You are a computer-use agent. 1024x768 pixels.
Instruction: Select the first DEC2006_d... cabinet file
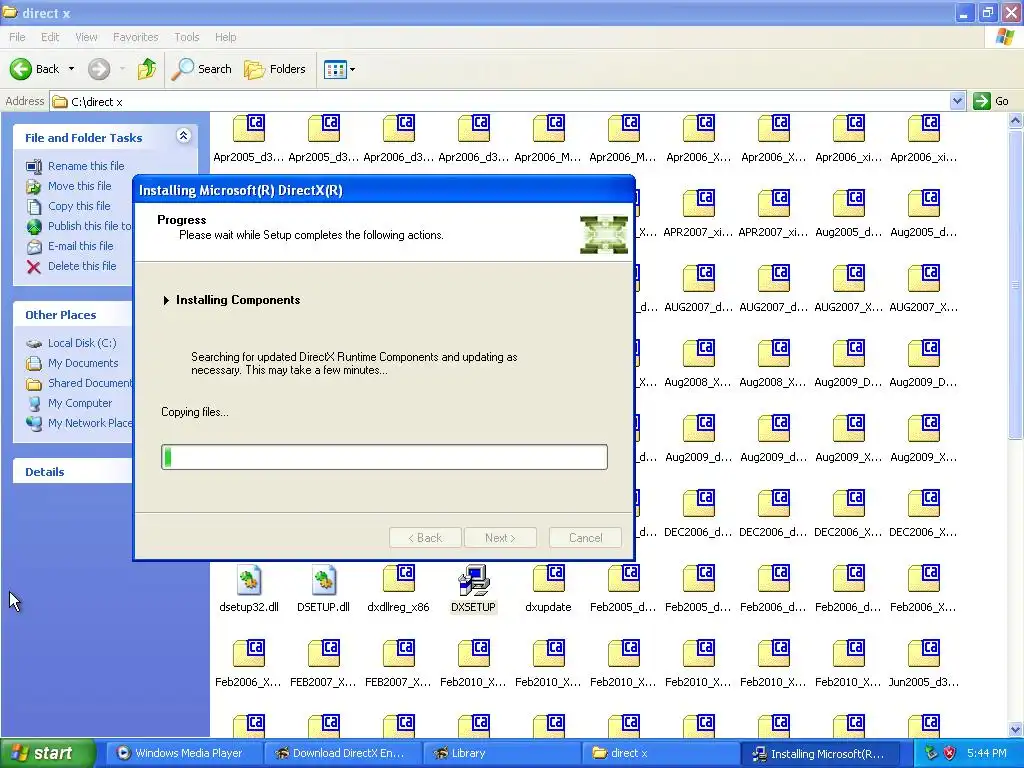click(698, 504)
